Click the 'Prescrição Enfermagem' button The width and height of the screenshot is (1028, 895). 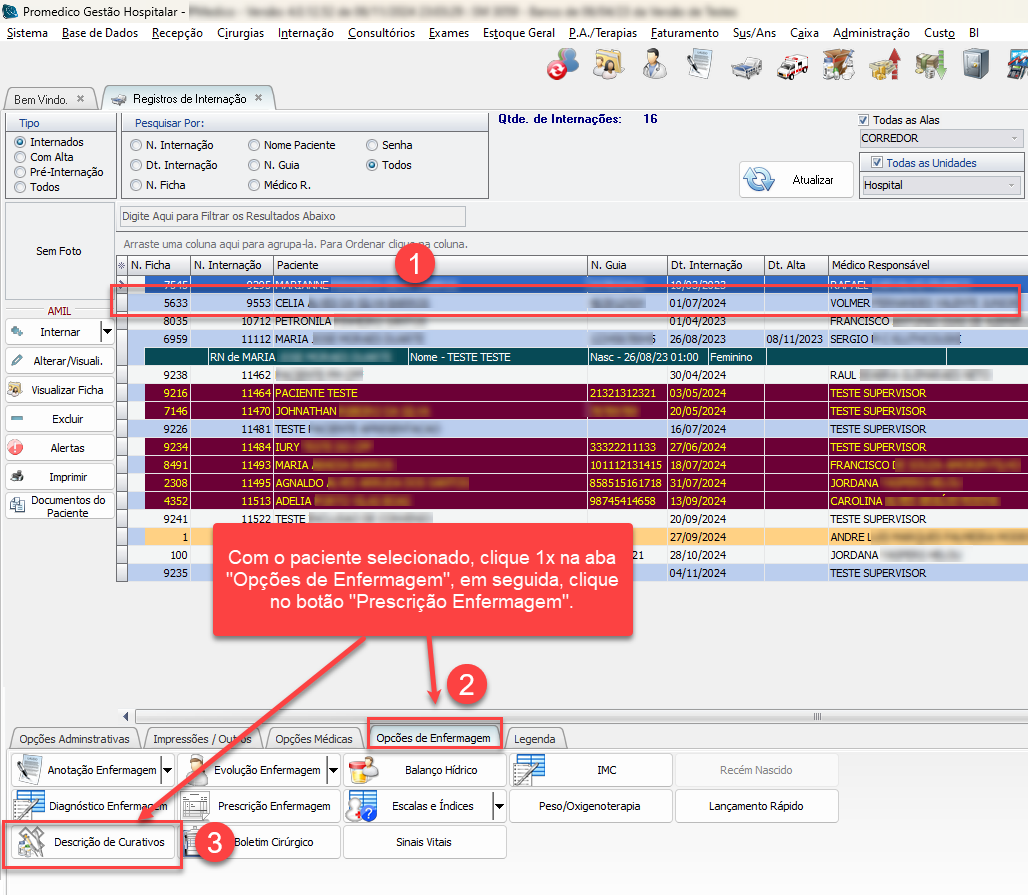[x=258, y=805]
